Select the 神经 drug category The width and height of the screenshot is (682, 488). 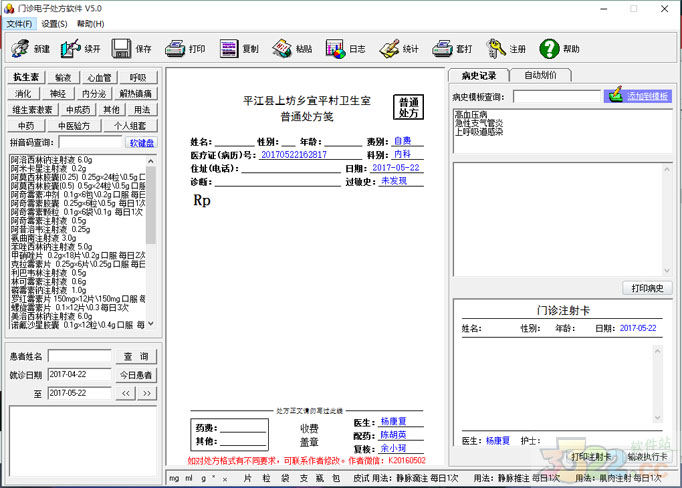click(x=58, y=94)
